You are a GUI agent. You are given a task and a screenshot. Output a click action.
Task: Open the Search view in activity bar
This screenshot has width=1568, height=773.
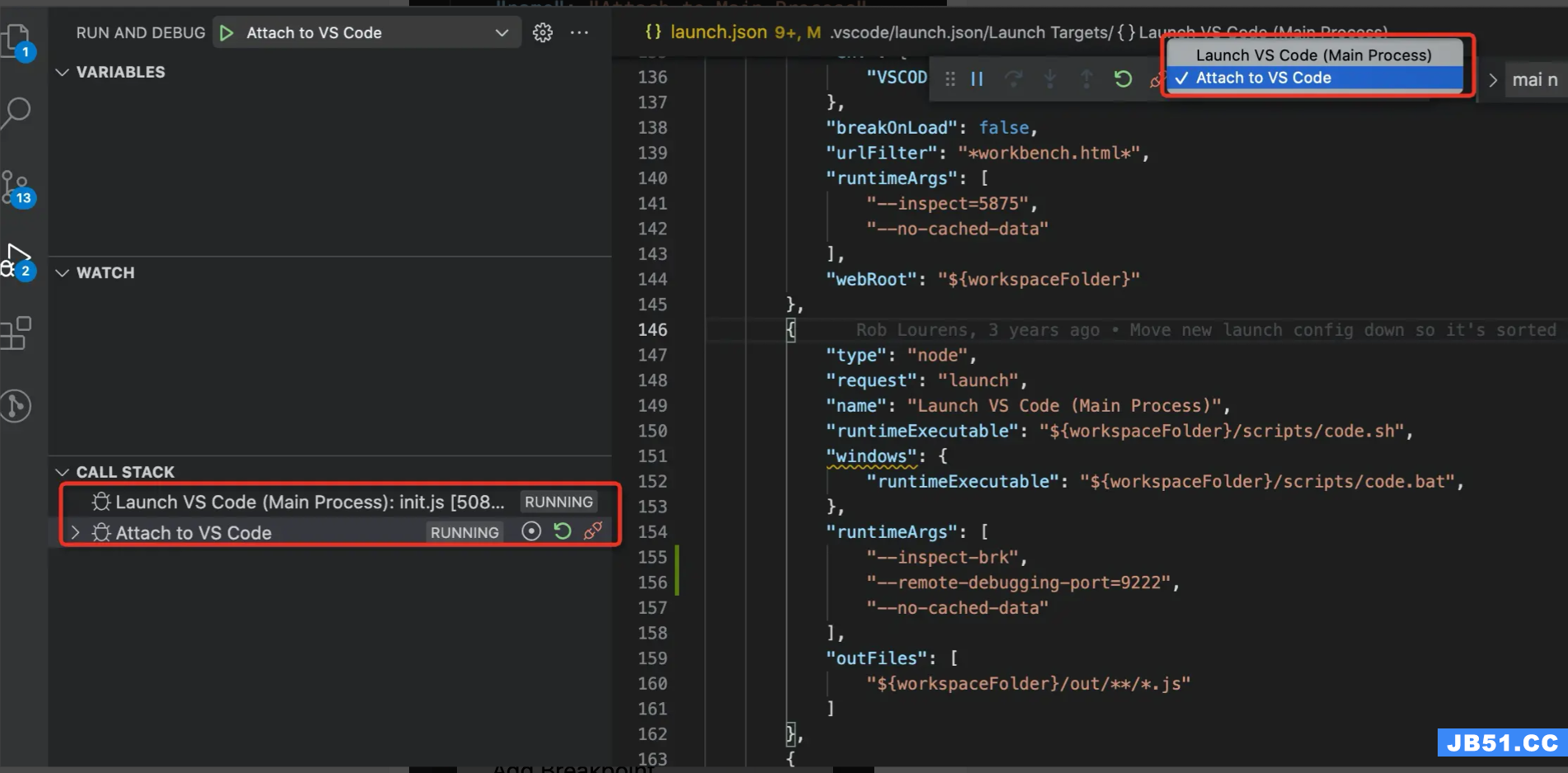[16, 112]
